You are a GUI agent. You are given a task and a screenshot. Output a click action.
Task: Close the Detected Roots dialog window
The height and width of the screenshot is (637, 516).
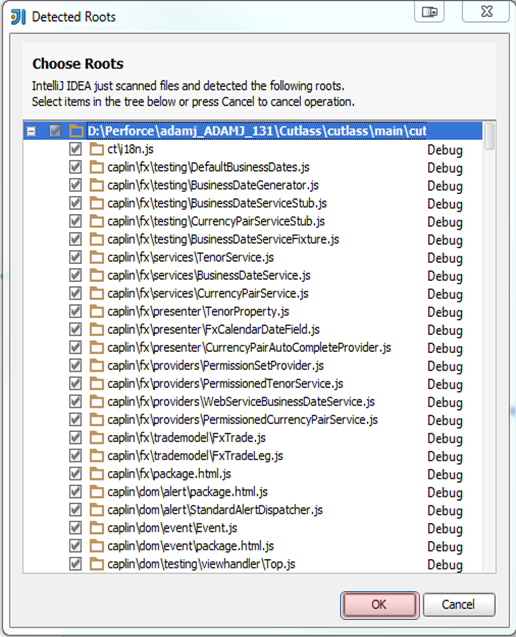click(486, 12)
